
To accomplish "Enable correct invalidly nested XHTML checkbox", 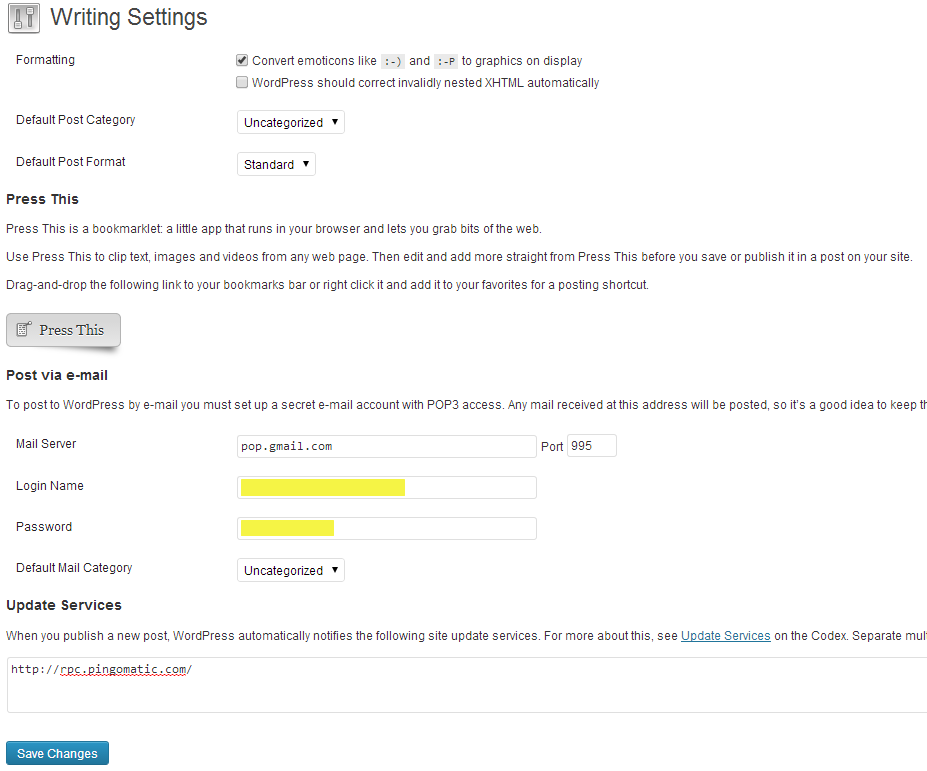I will [x=242, y=82].
